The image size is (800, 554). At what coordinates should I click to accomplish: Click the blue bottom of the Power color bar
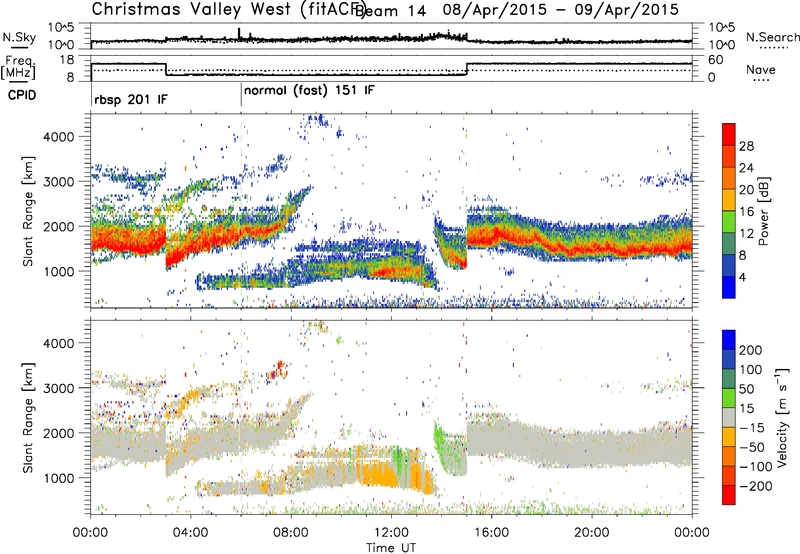[729, 287]
